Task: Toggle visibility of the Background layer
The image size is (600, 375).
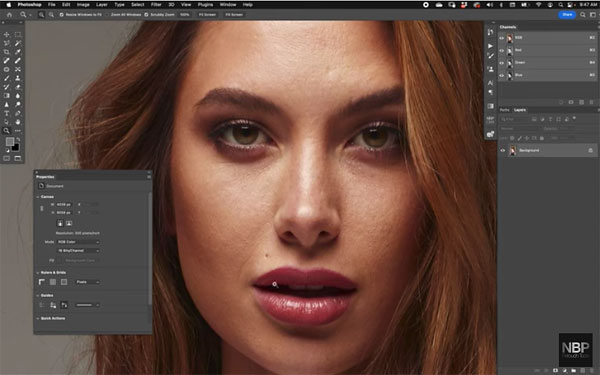Action: tap(503, 150)
